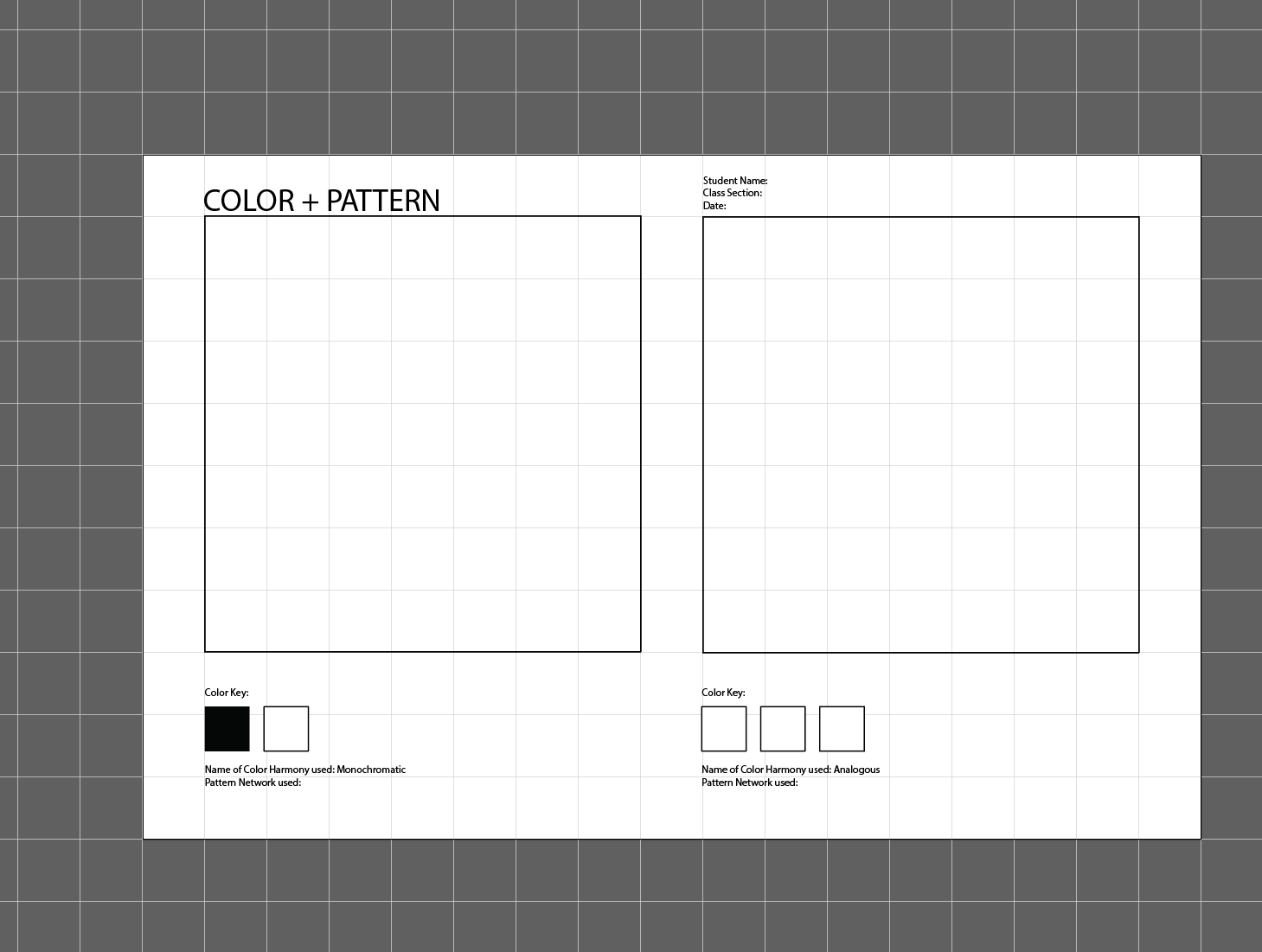Click inside the left Monochromatic pattern square
This screenshot has width=1262, height=952.
422,432
